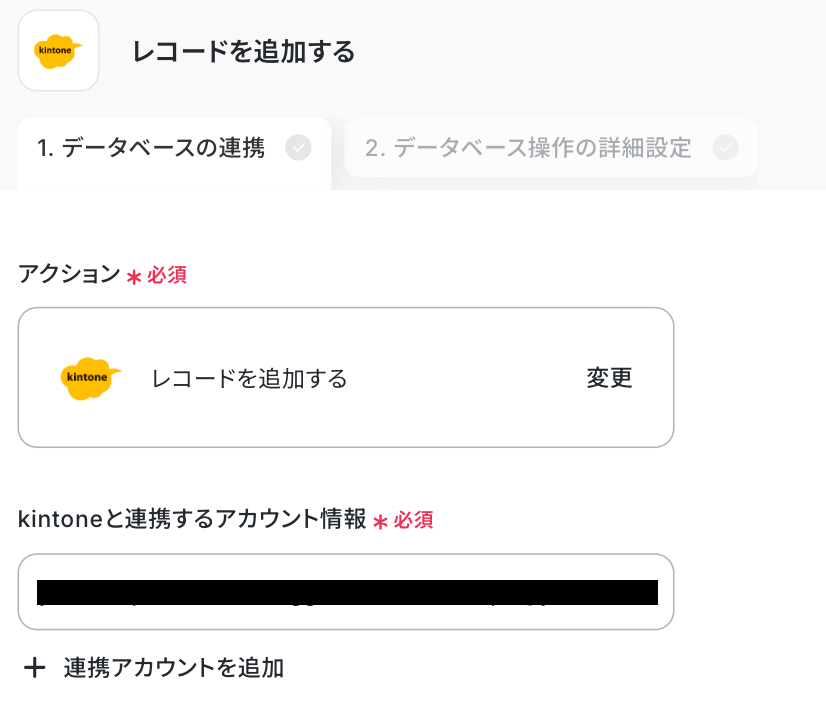Click the アクション selection box

[x=345, y=377]
